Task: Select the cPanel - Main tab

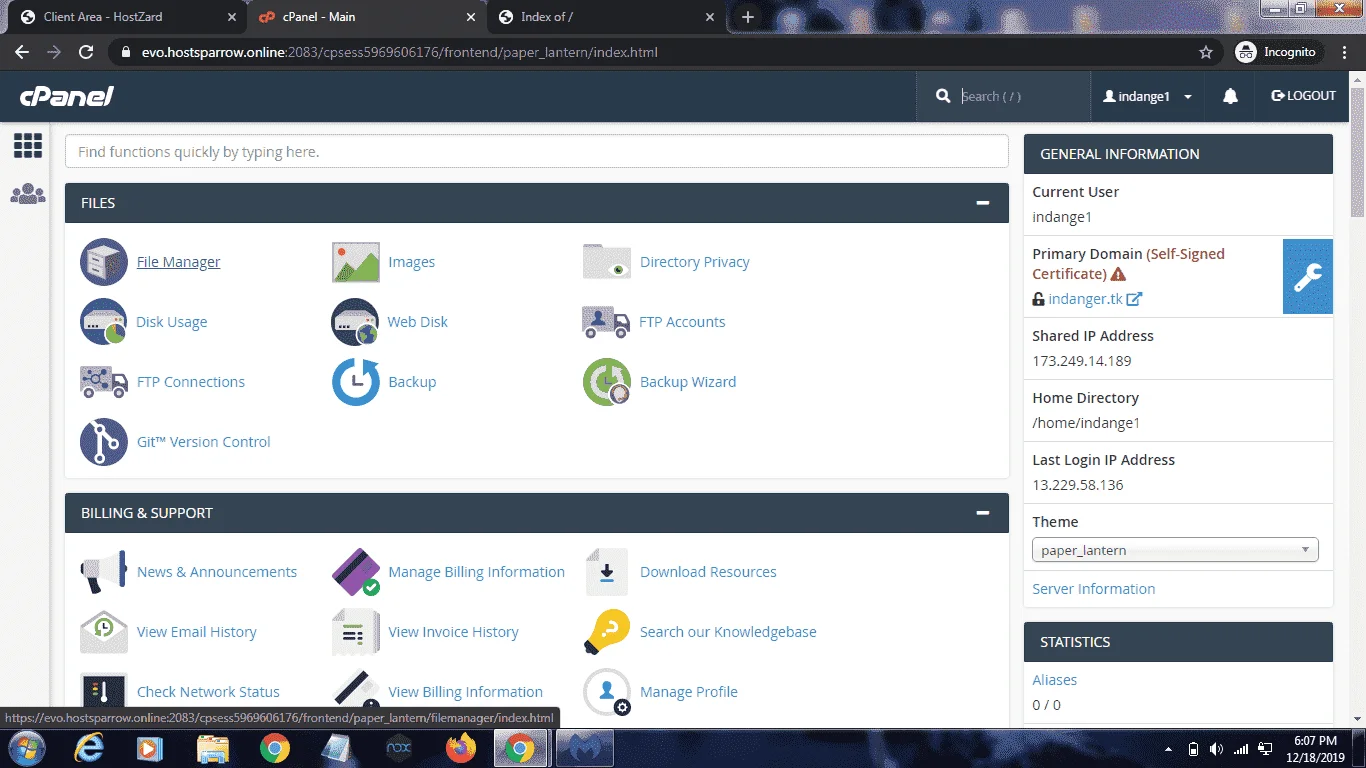Action: pos(366,17)
